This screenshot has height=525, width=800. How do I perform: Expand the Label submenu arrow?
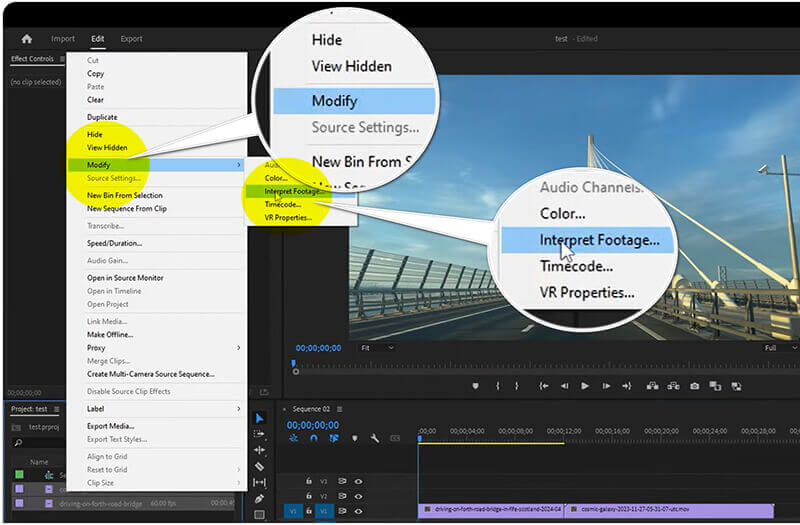pyautogui.click(x=238, y=409)
